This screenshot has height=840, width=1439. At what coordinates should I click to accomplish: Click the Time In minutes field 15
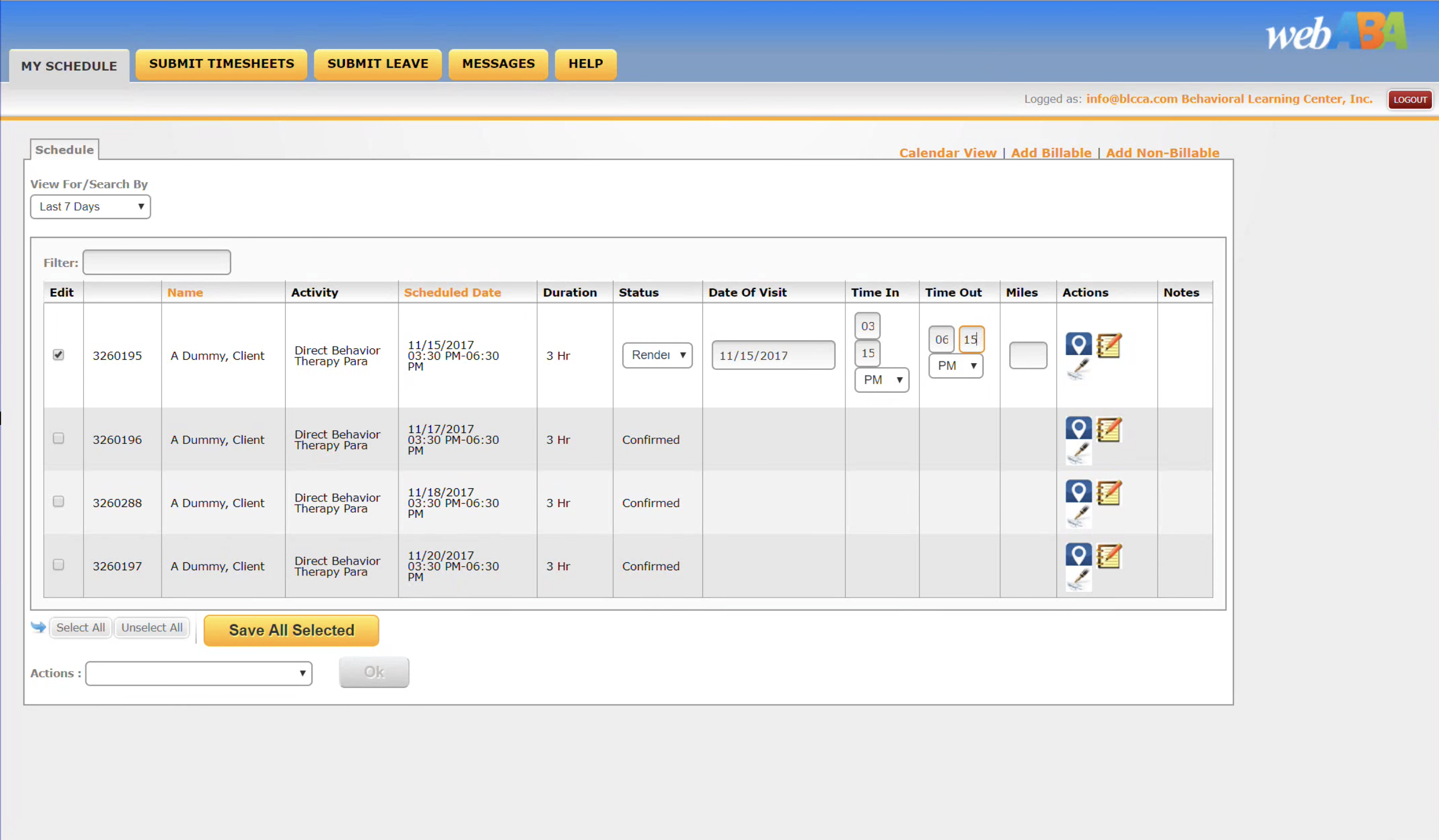(867, 353)
